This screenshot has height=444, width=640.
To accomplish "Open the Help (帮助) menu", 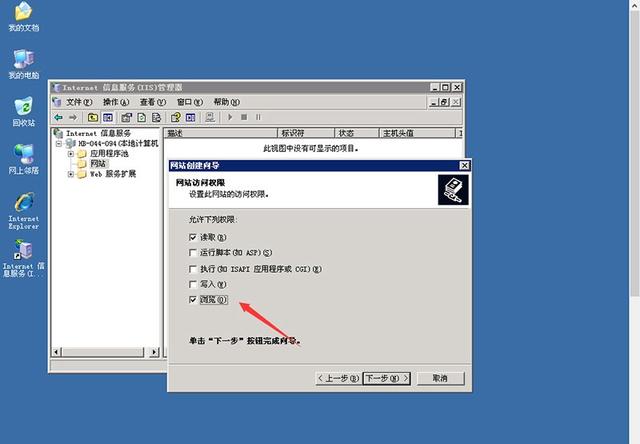I will pos(227,102).
